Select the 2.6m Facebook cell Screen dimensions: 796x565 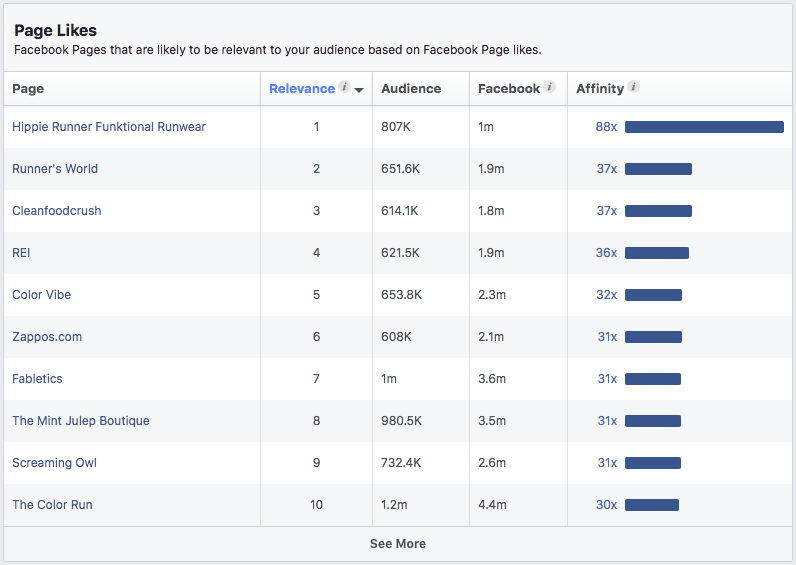[x=492, y=463]
